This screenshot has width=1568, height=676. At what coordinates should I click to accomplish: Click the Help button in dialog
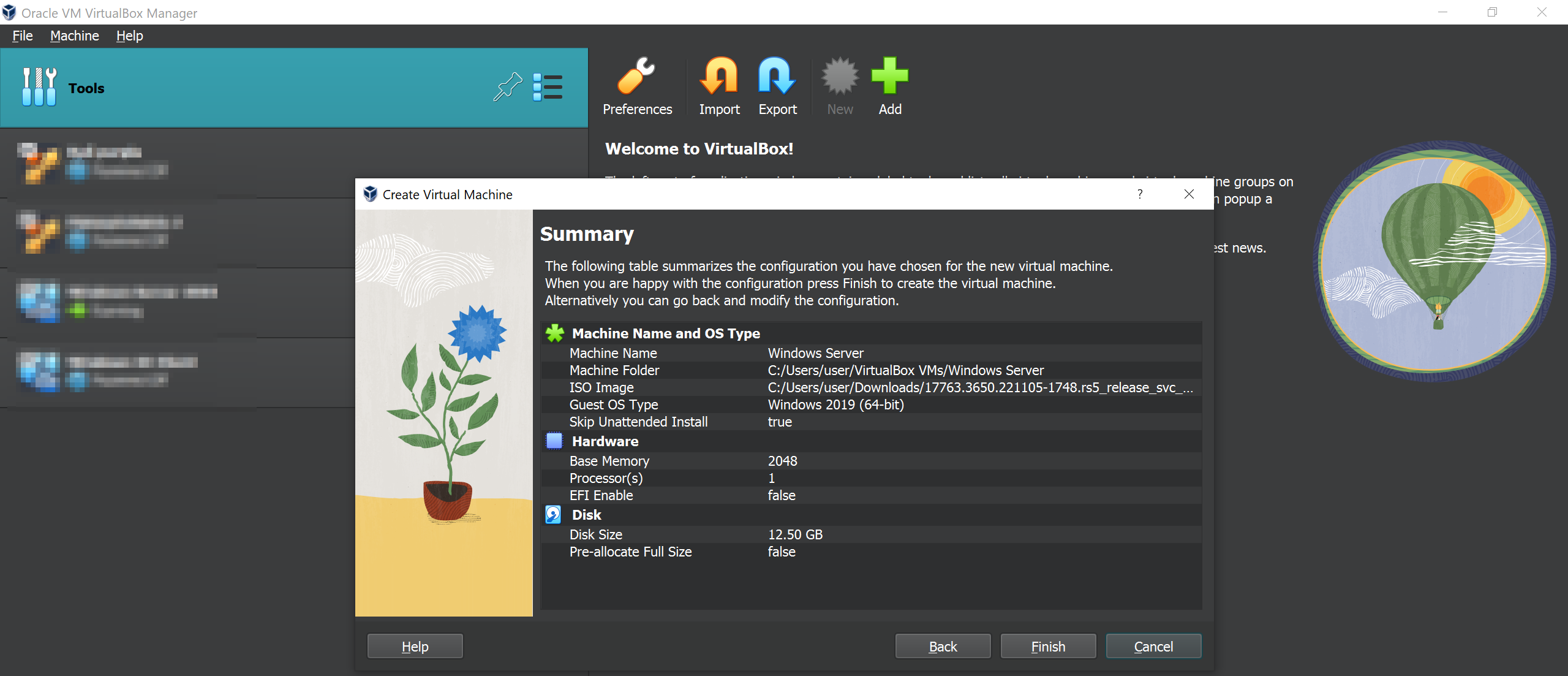(x=415, y=647)
